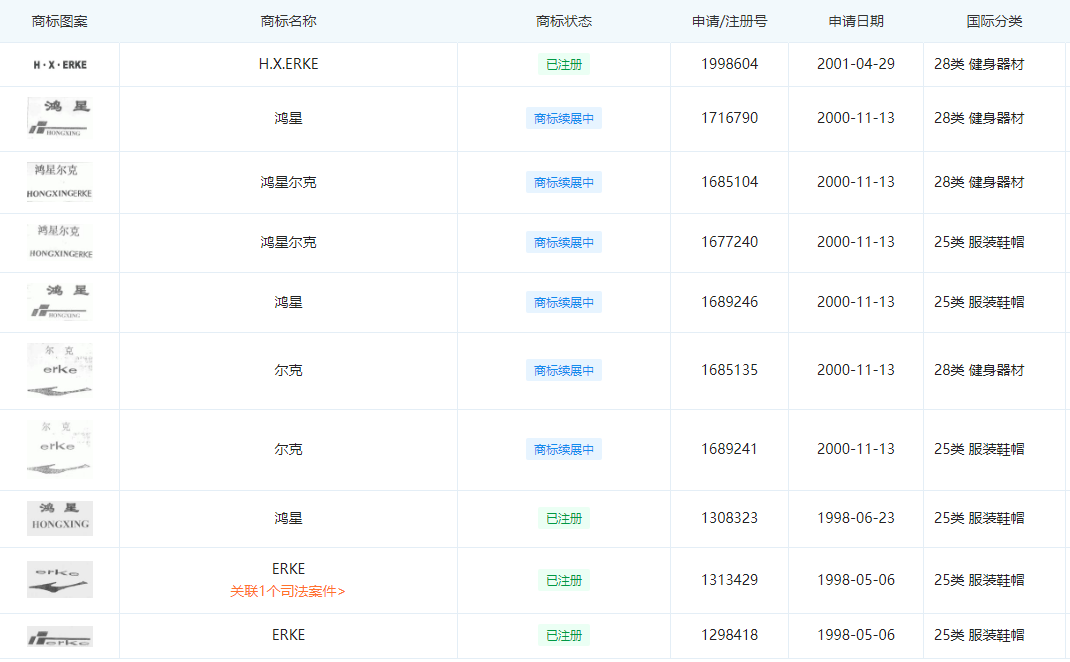1070x662 pixels.
Task: Click application date 1998-06-23
Action: (x=856, y=518)
